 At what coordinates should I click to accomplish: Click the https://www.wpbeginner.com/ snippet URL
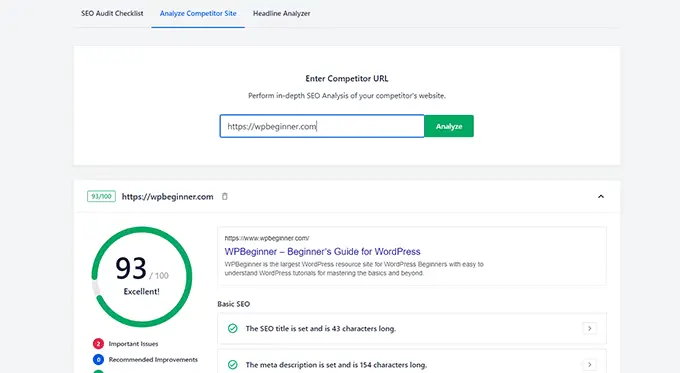click(267, 238)
